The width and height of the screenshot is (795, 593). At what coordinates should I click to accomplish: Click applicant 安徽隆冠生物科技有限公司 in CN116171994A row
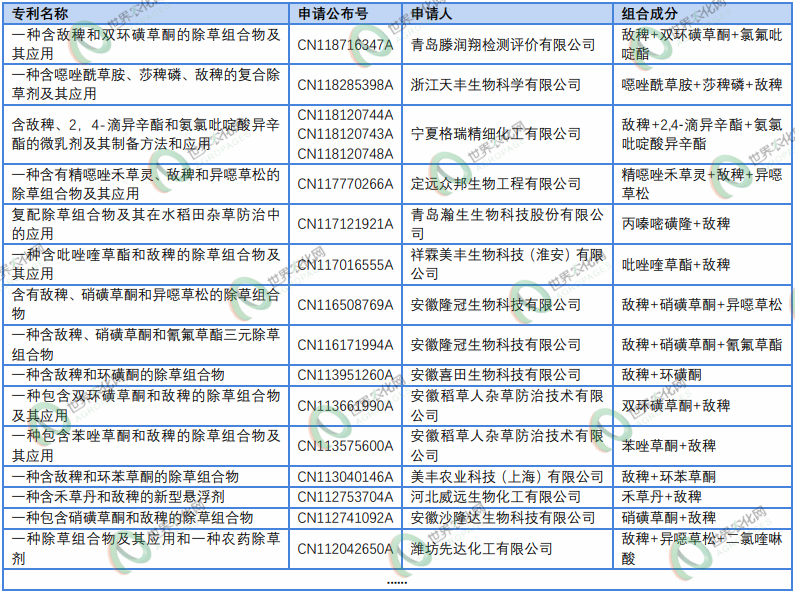[496, 345]
